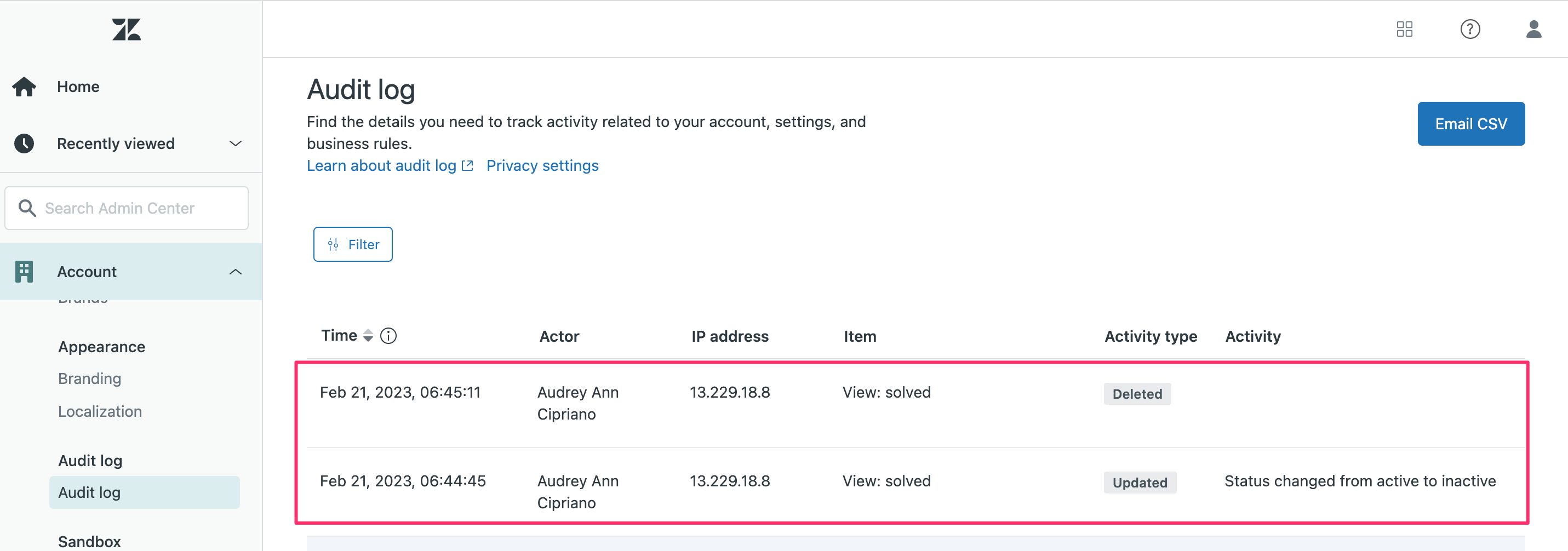The image size is (1568, 551).
Task: Select Branding in the sidebar
Action: click(89, 378)
